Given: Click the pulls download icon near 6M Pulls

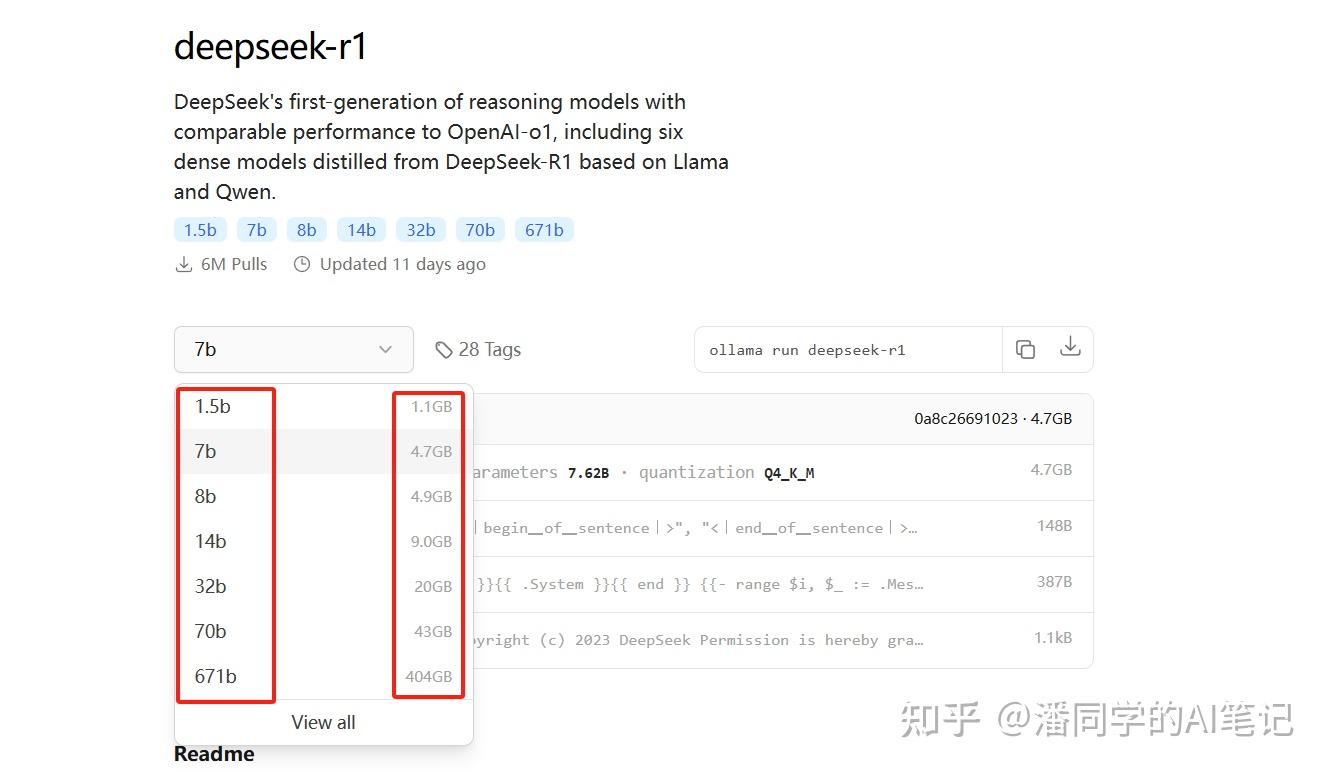Looking at the screenshot, I should pos(184,265).
